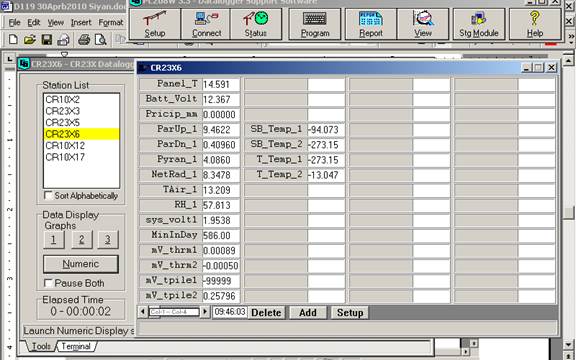The image size is (576, 360).
Task: Click the Numeric display button
Action: [x=81, y=264]
